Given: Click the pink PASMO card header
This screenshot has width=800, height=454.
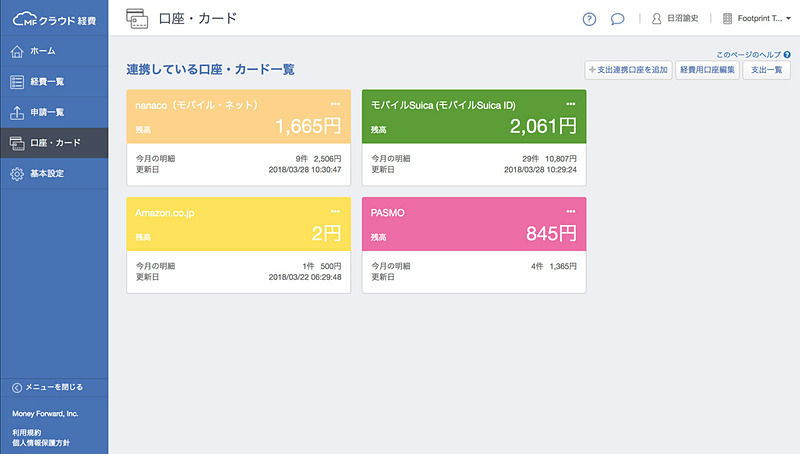Looking at the screenshot, I should (474, 224).
